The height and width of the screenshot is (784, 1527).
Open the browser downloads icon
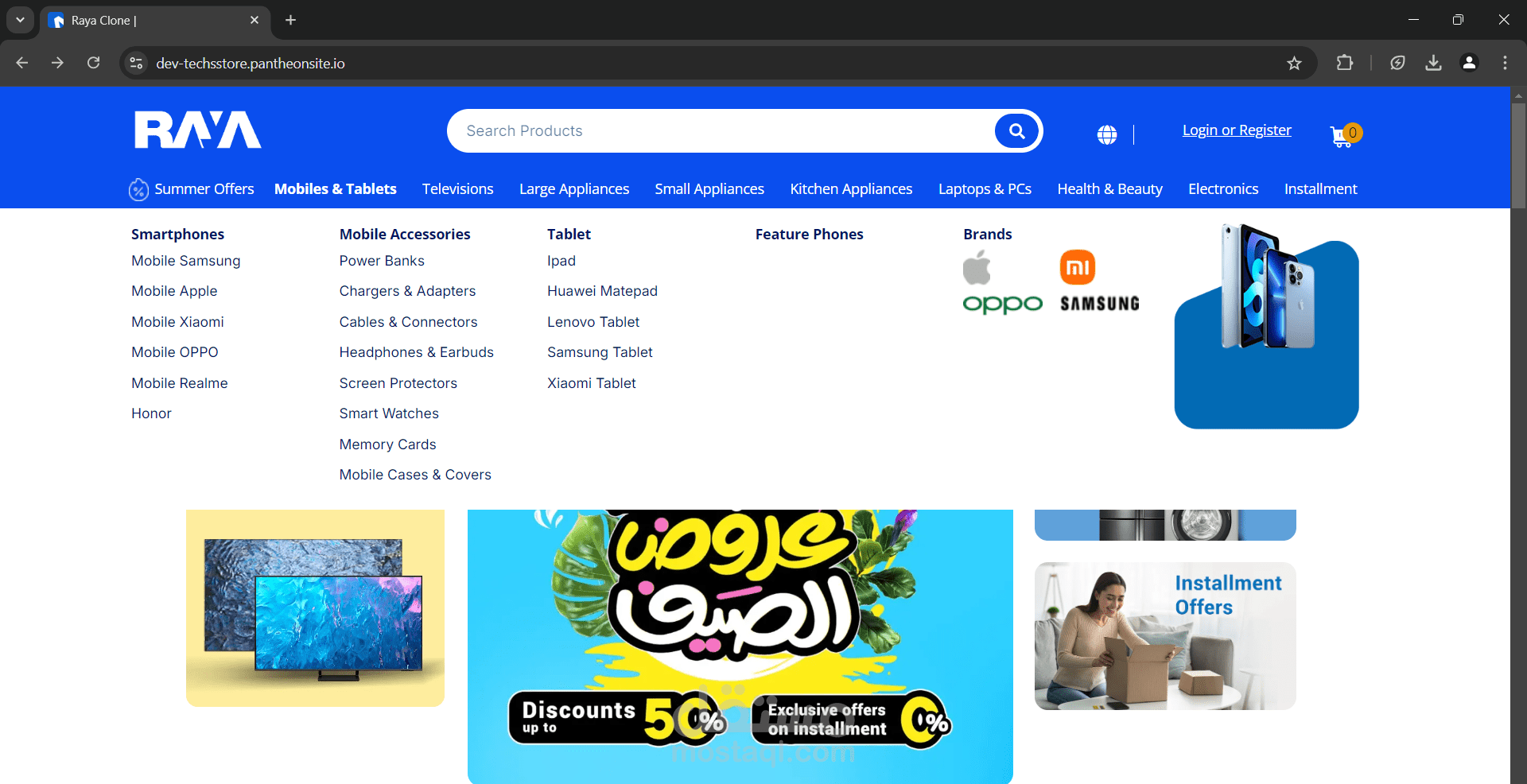[1433, 63]
